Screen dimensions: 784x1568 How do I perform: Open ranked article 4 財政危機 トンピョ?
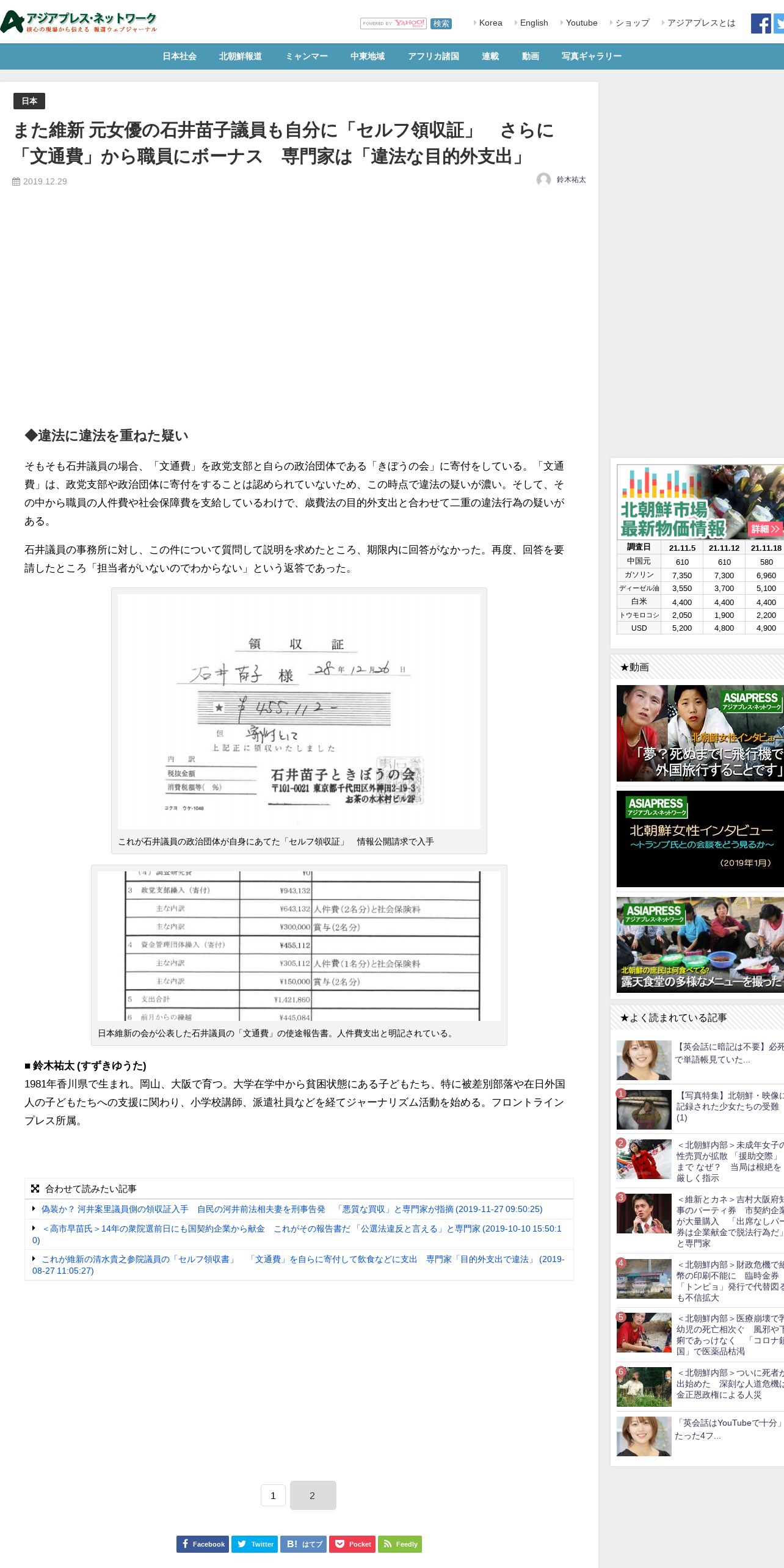(730, 1281)
